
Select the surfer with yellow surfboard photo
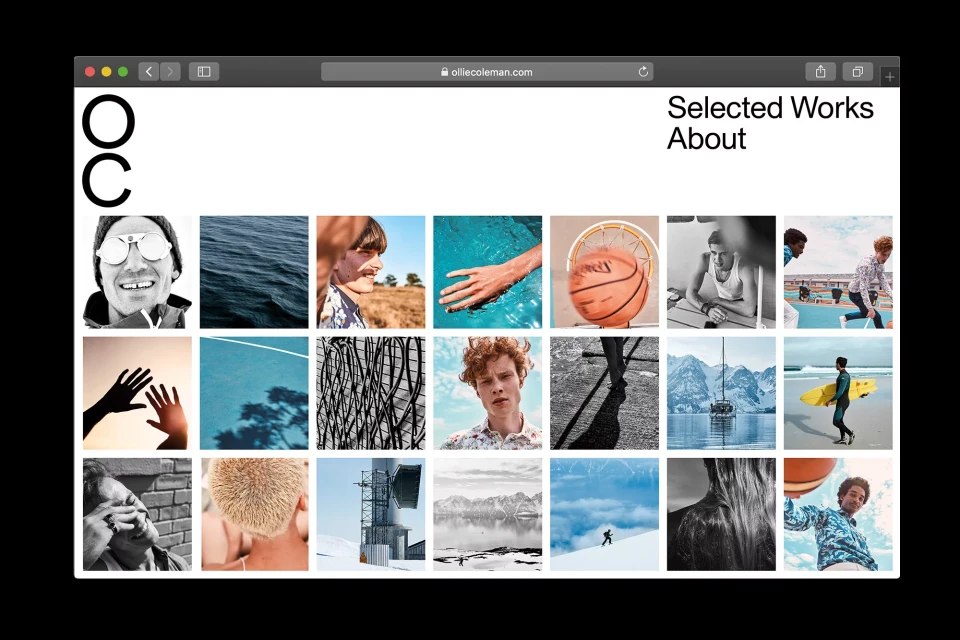coord(838,393)
